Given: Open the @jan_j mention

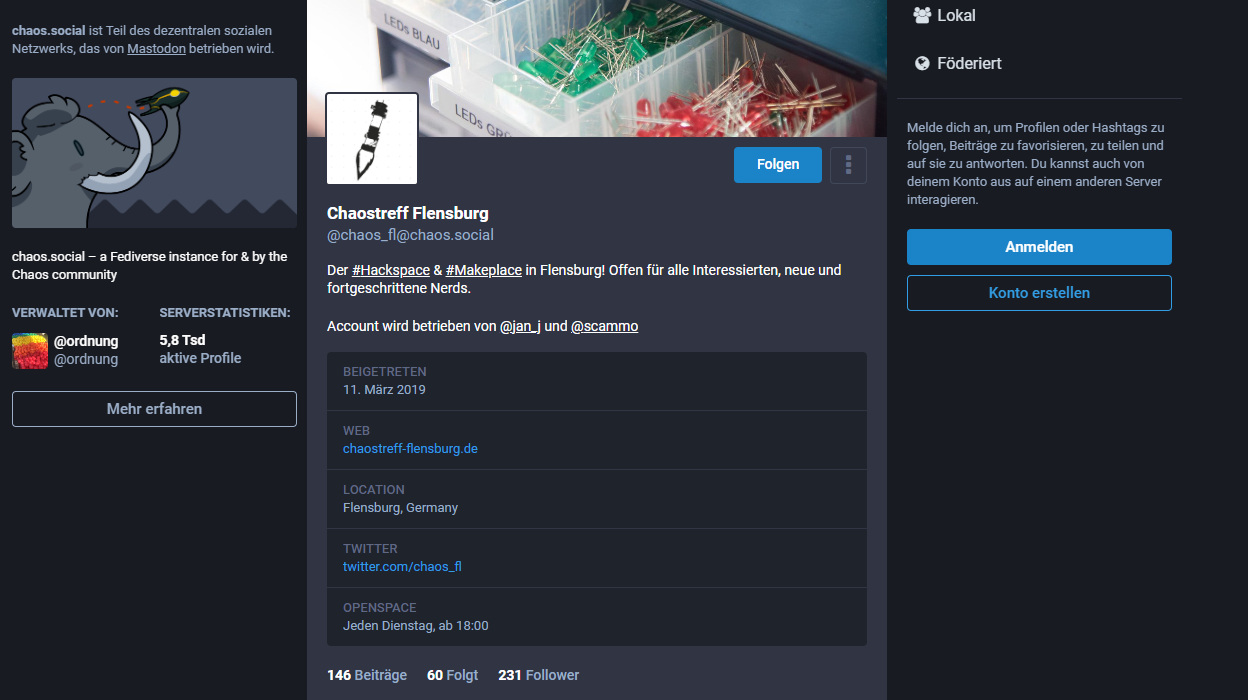Looking at the screenshot, I should click(x=520, y=326).
